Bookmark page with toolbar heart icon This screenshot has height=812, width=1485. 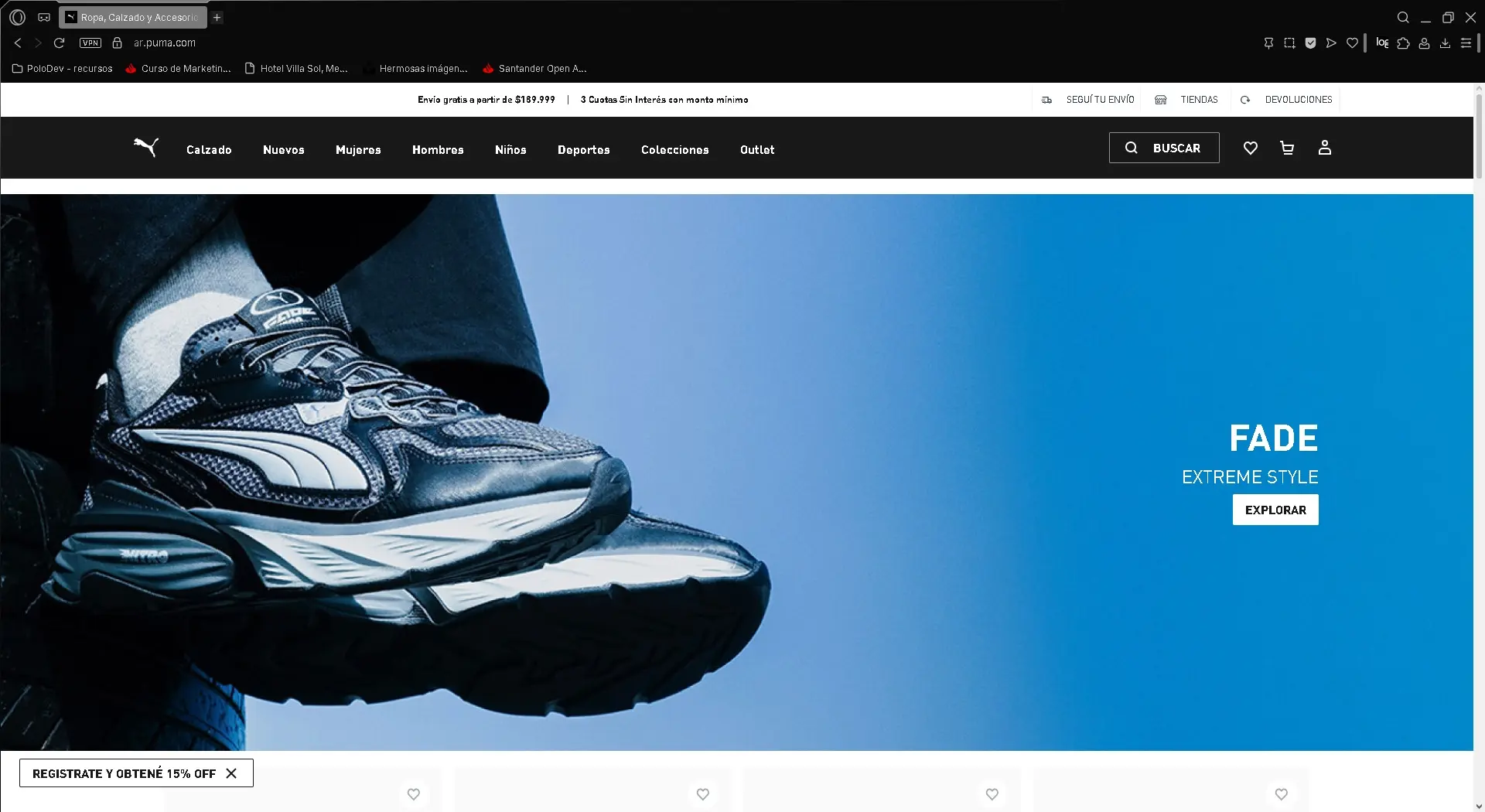(1352, 43)
